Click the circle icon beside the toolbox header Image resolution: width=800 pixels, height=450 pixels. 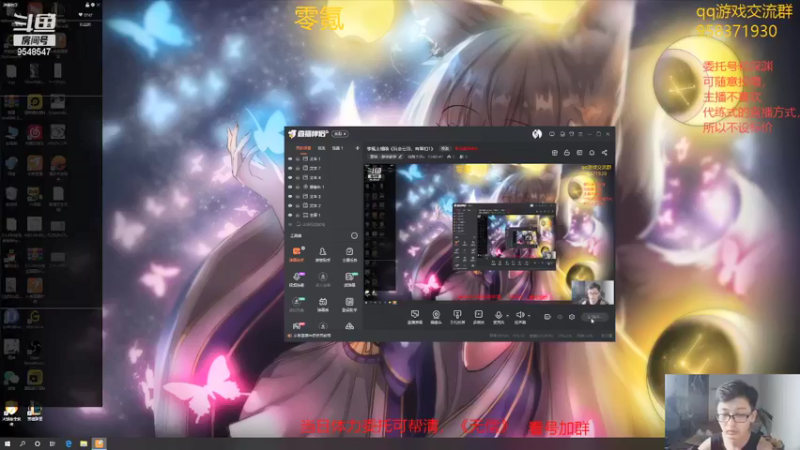(354, 236)
